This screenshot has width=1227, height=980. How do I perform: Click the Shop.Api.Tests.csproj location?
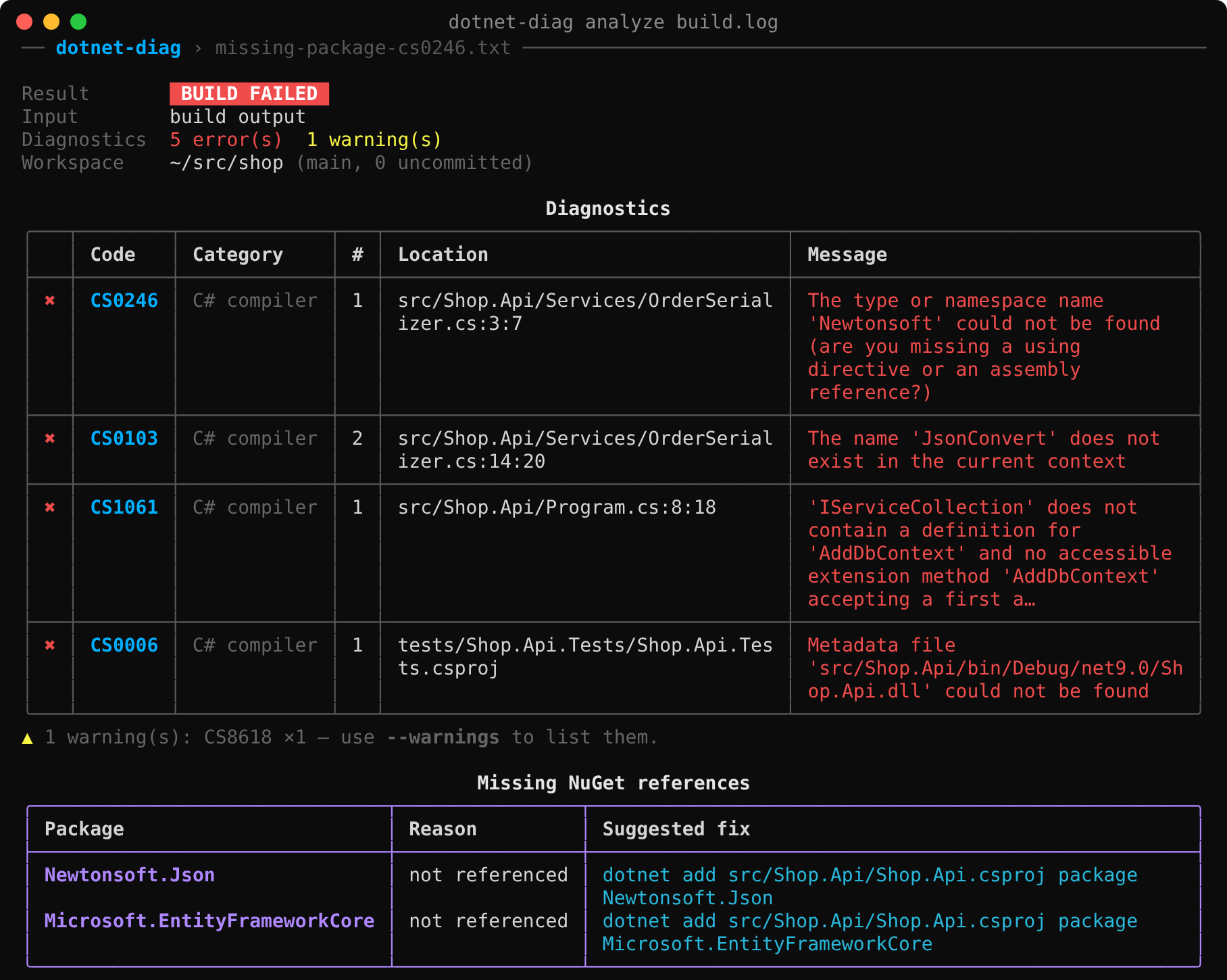tap(585, 657)
